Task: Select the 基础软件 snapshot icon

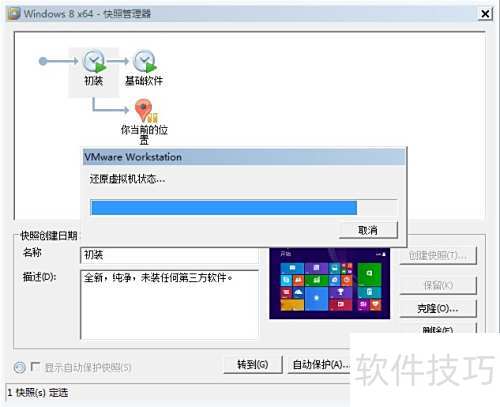Action: coord(145,61)
